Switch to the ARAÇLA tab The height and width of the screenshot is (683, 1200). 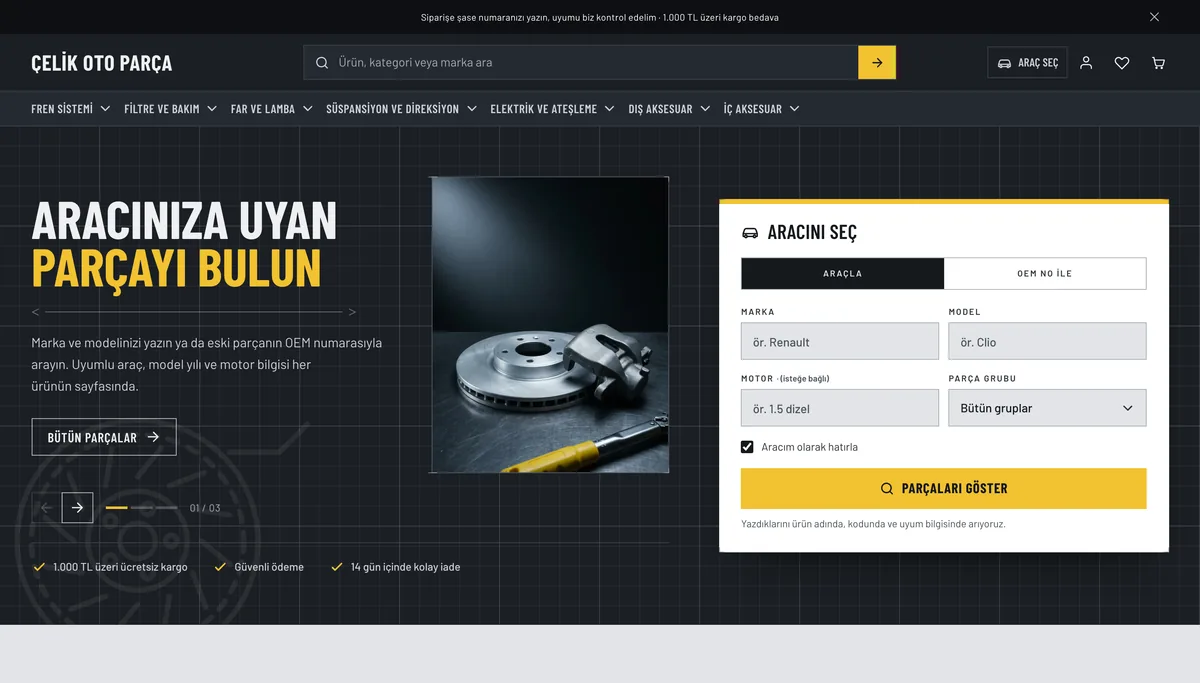click(842, 273)
